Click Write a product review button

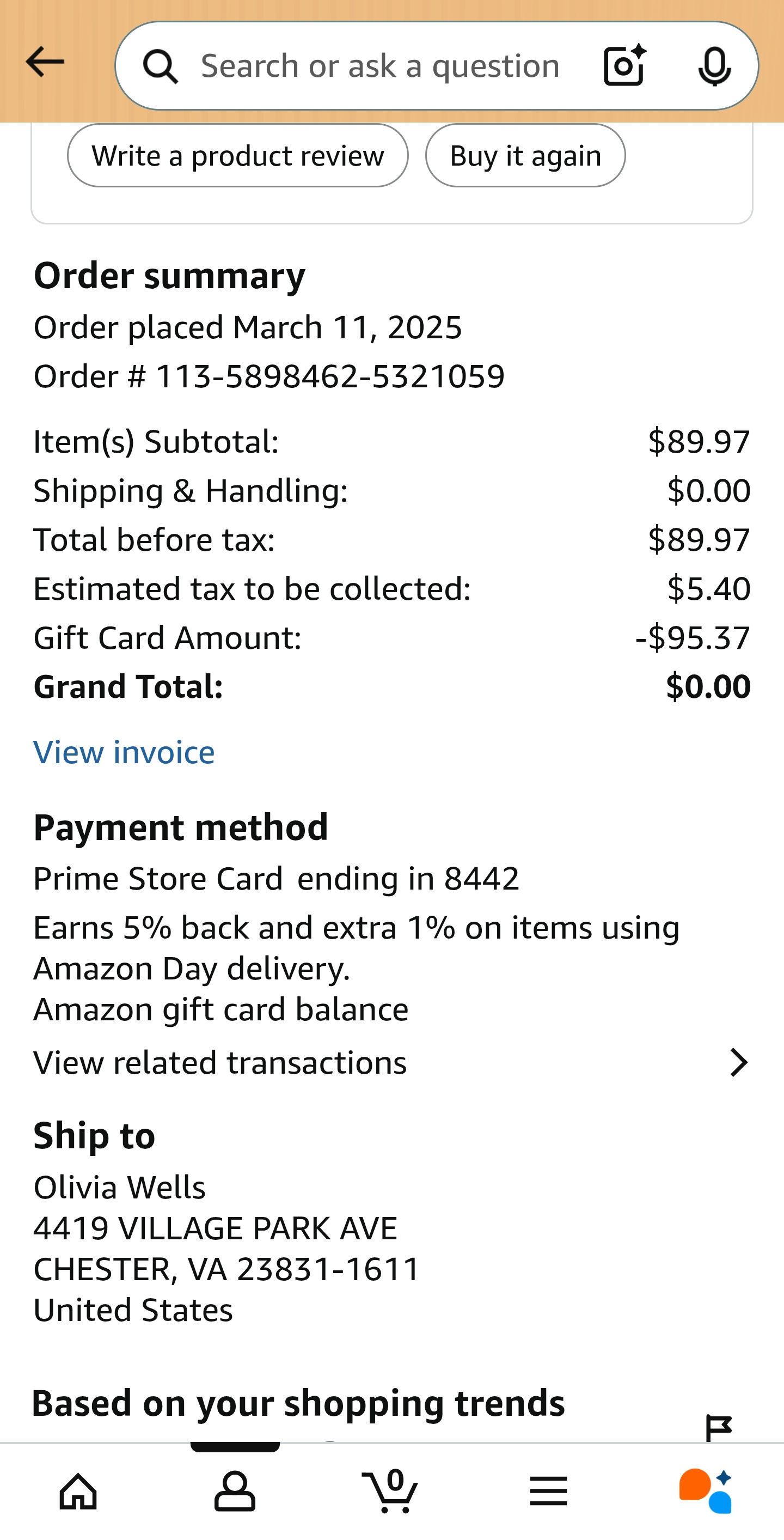coord(237,156)
